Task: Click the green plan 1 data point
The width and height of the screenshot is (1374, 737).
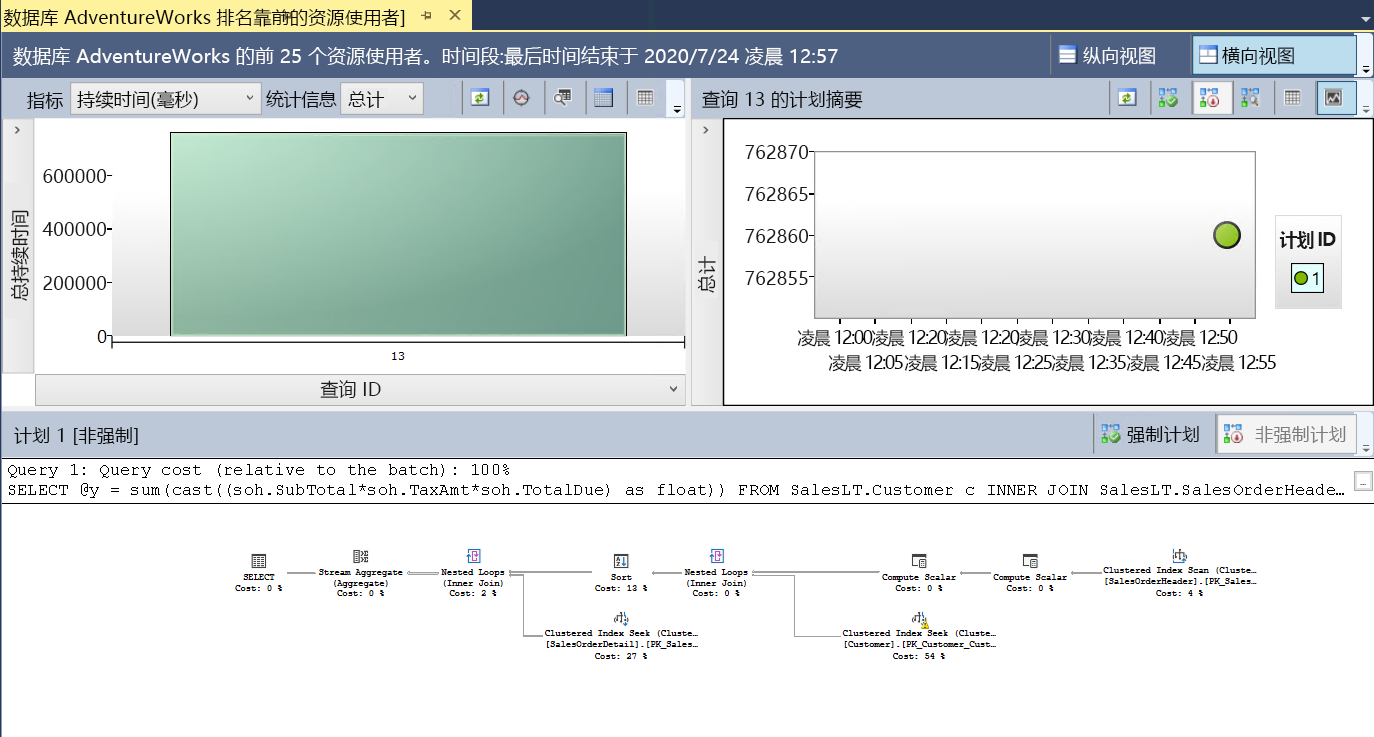Action: pyautogui.click(x=1227, y=236)
